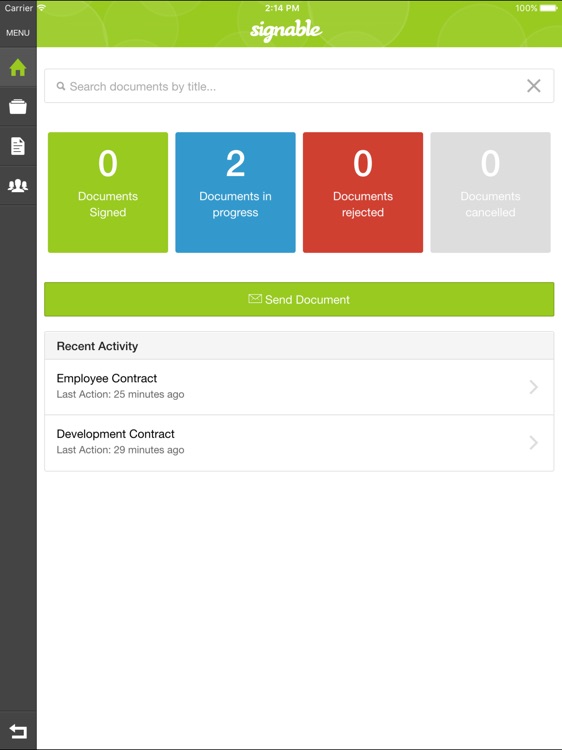The height and width of the screenshot is (750, 562).
Task: Tap the signable logo in header
Action: (x=286, y=30)
